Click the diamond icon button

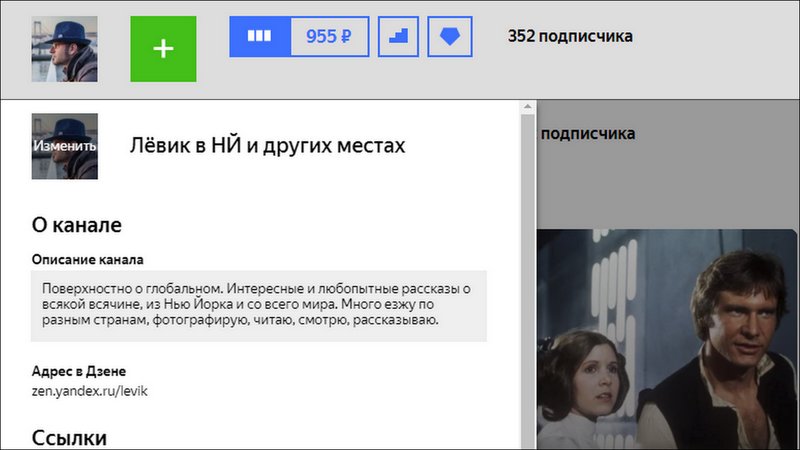pos(450,37)
